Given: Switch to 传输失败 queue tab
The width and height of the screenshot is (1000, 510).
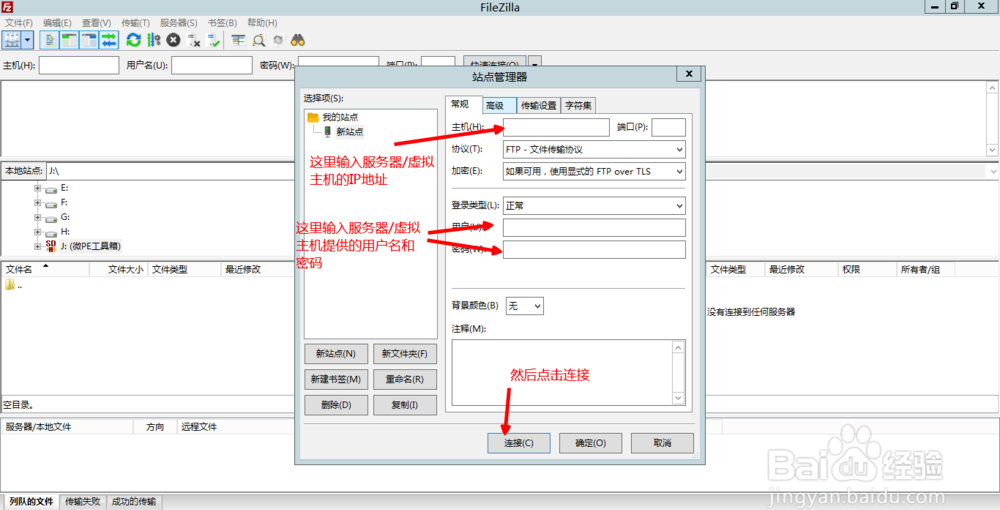Looking at the screenshot, I should point(83,502).
